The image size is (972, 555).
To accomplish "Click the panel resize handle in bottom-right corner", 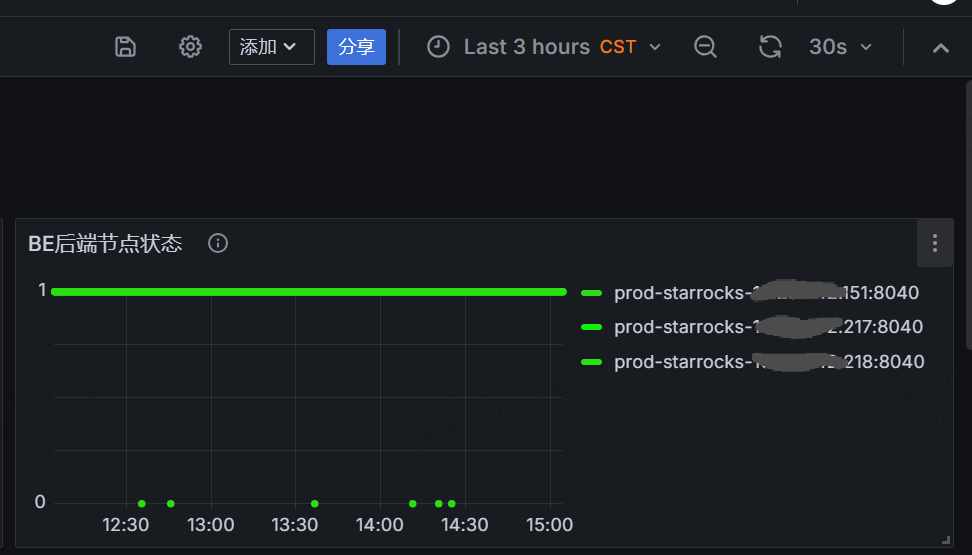I will [x=945, y=539].
